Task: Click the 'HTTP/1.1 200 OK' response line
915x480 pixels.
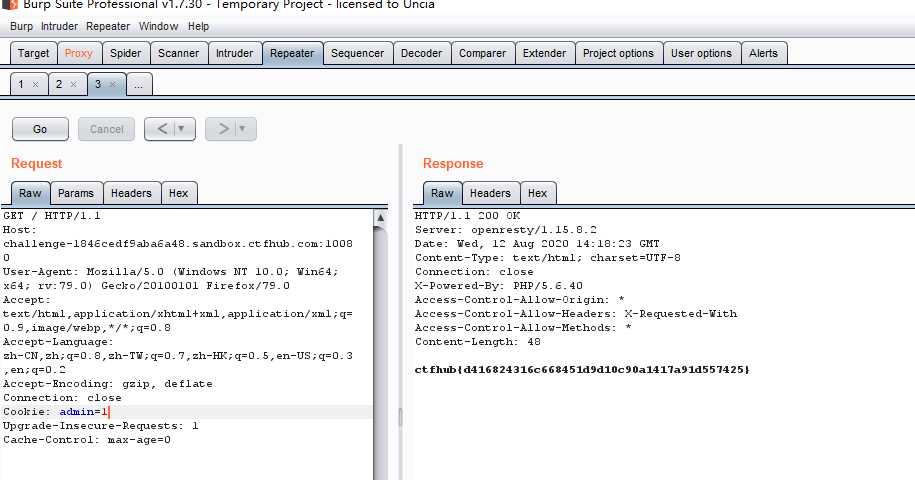Action: [x=467, y=216]
